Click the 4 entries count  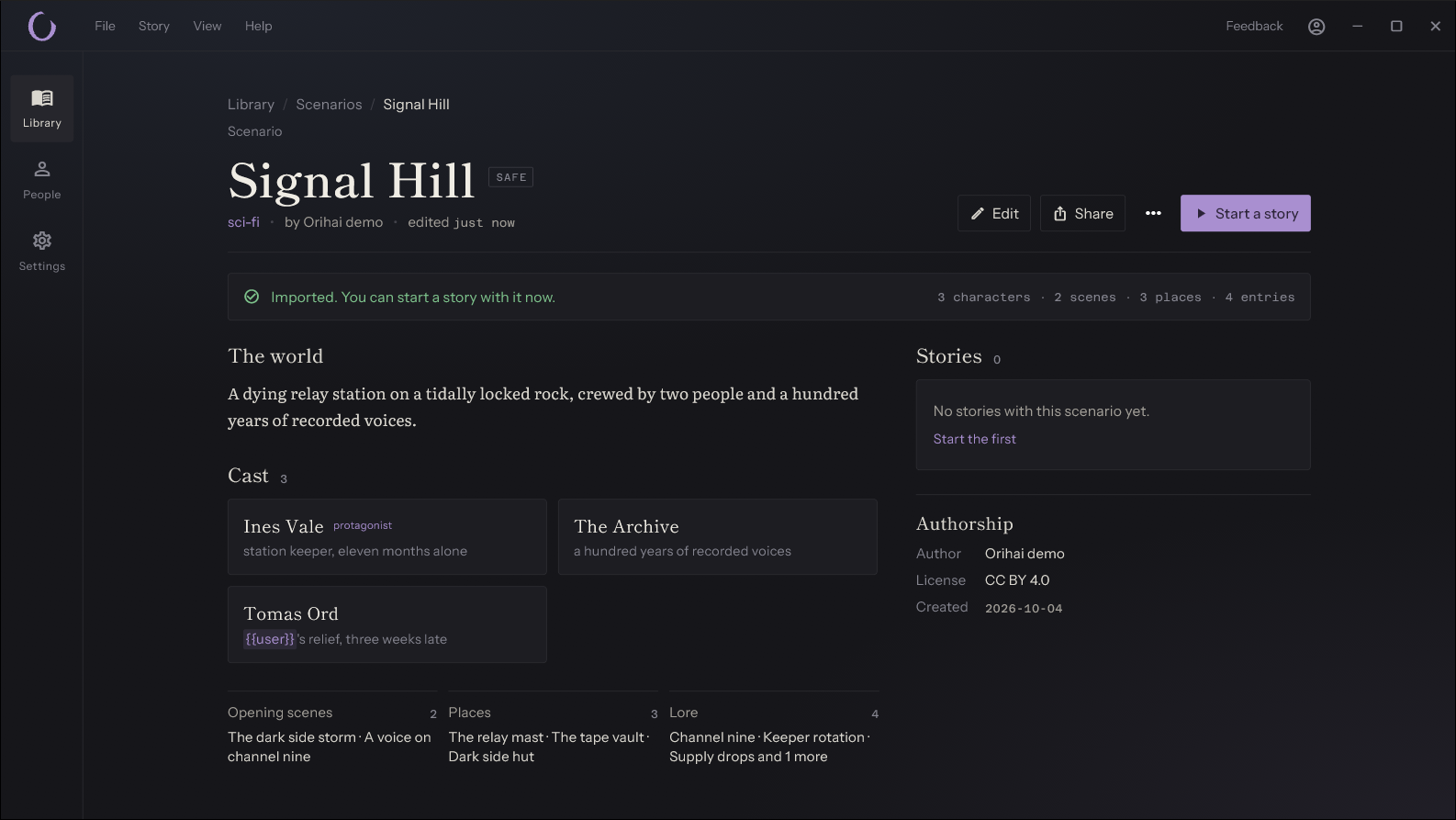click(x=1260, y=298)
